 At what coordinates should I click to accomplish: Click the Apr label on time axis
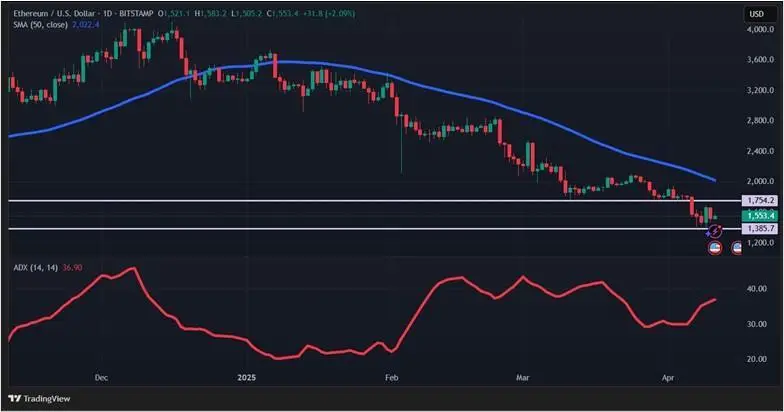(669, 378)
